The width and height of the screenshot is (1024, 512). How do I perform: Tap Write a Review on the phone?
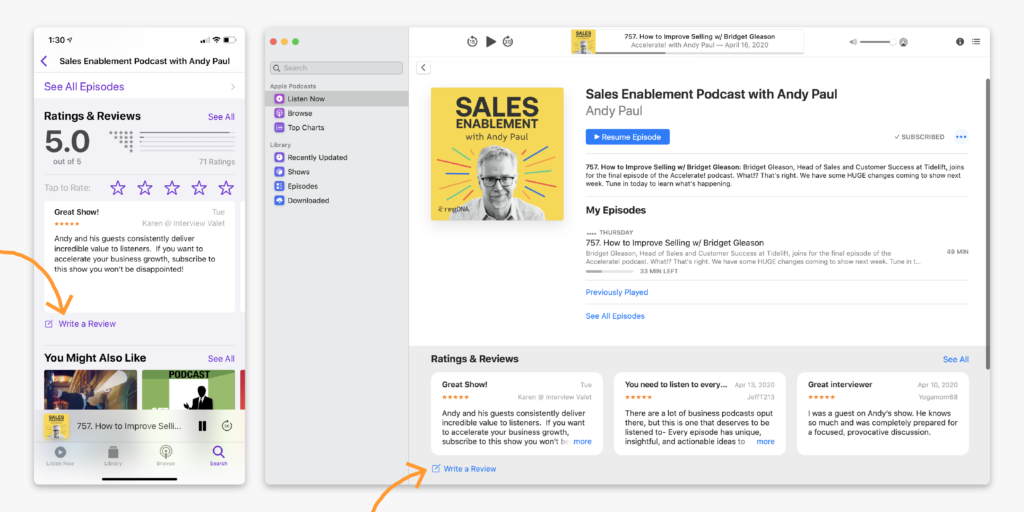(80, 324)
